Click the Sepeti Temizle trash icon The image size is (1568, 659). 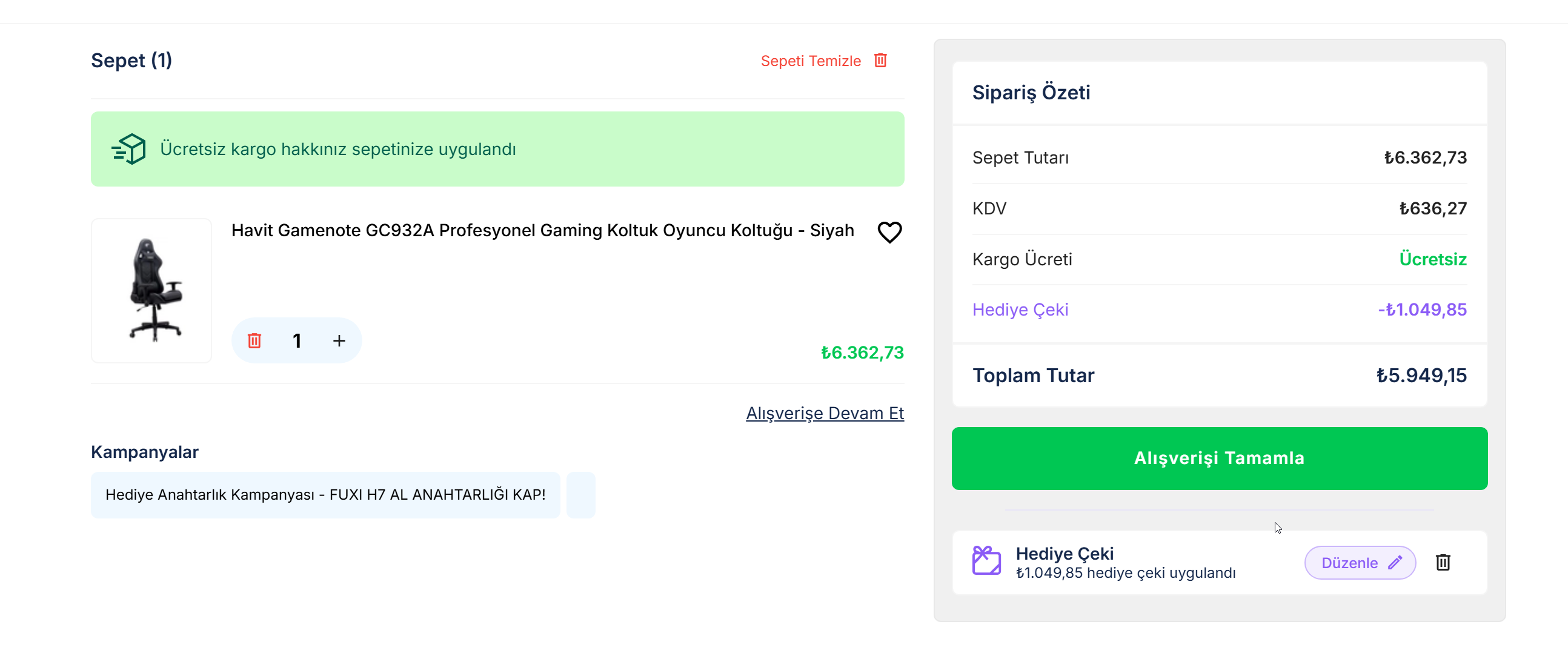880,60
